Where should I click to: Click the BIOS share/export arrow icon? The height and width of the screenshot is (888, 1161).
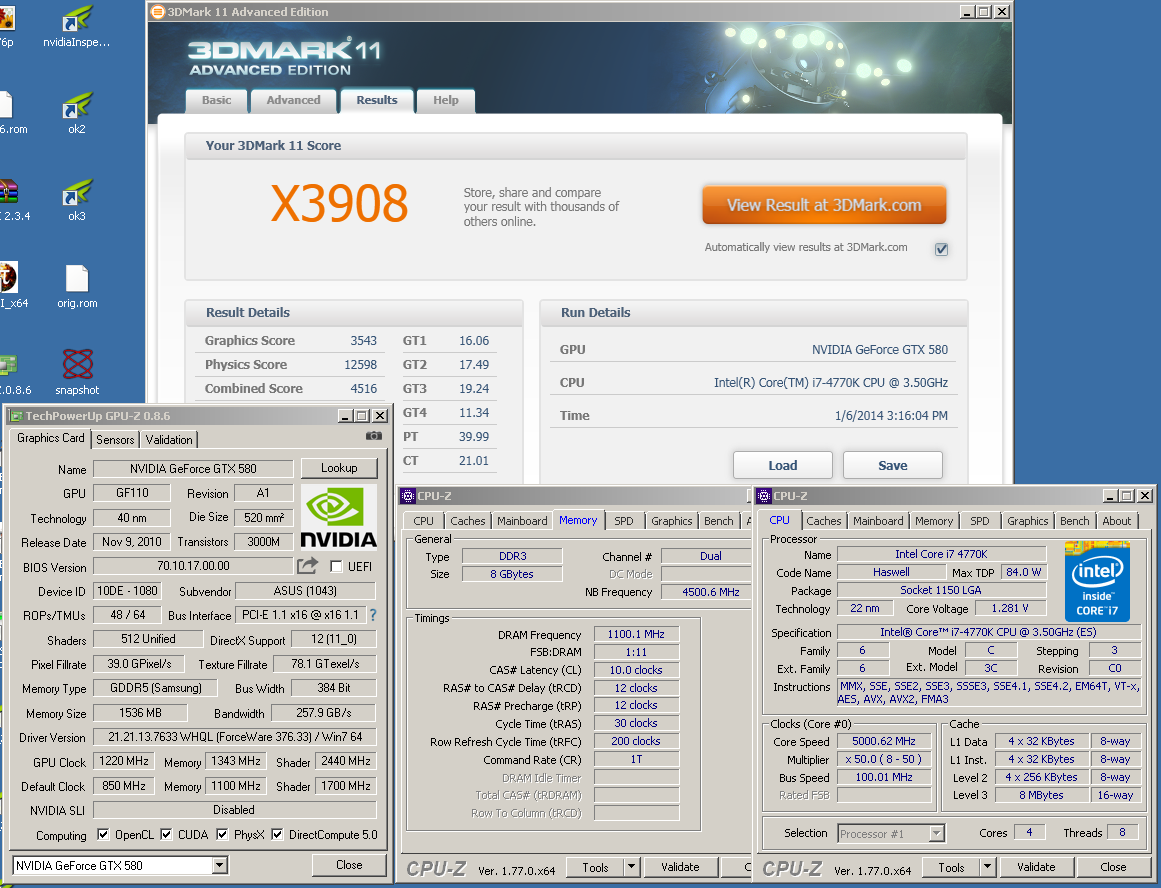(307, 566)
